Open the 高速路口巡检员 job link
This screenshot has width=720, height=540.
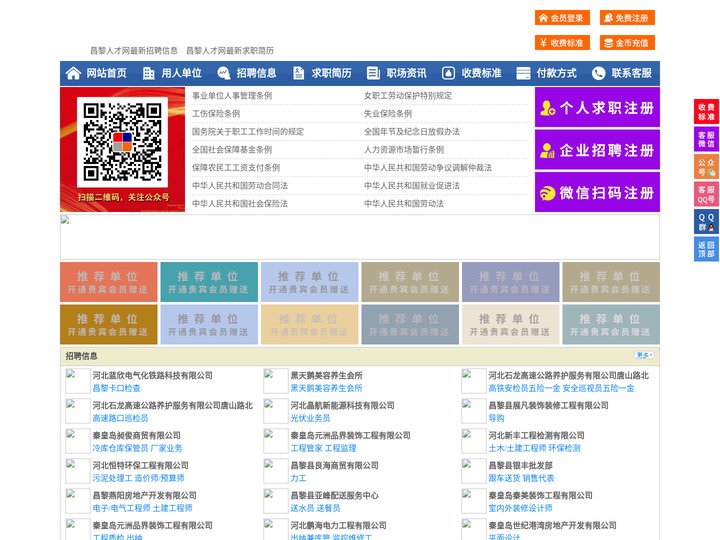coord(120,418)
